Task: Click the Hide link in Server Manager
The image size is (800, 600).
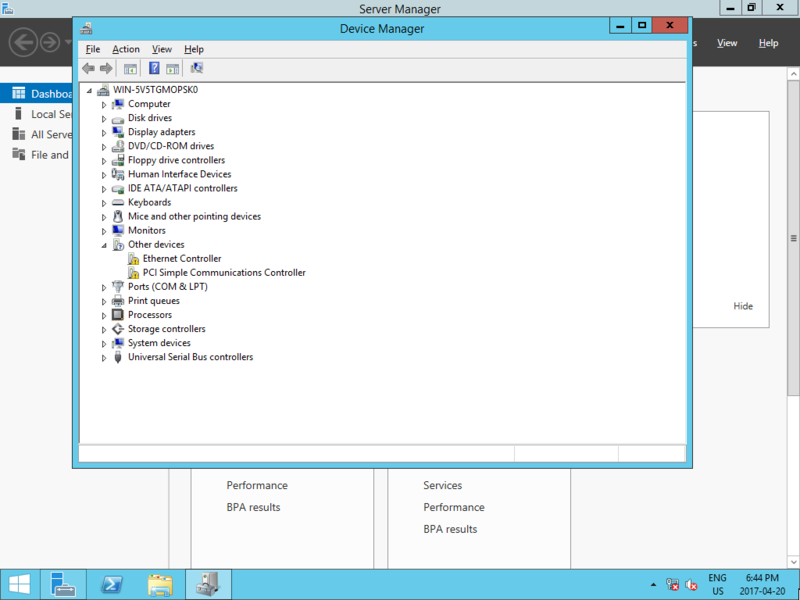Action: pyautogui.click(x=743, y=306)
